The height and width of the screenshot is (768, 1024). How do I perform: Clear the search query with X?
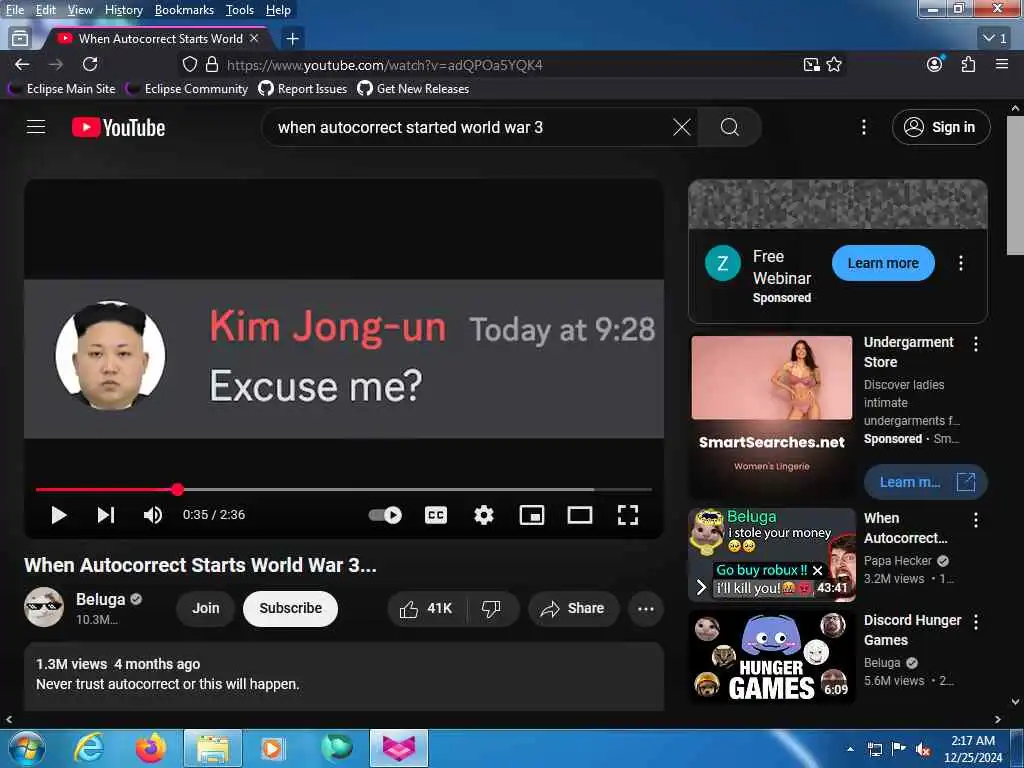point(681,127)
